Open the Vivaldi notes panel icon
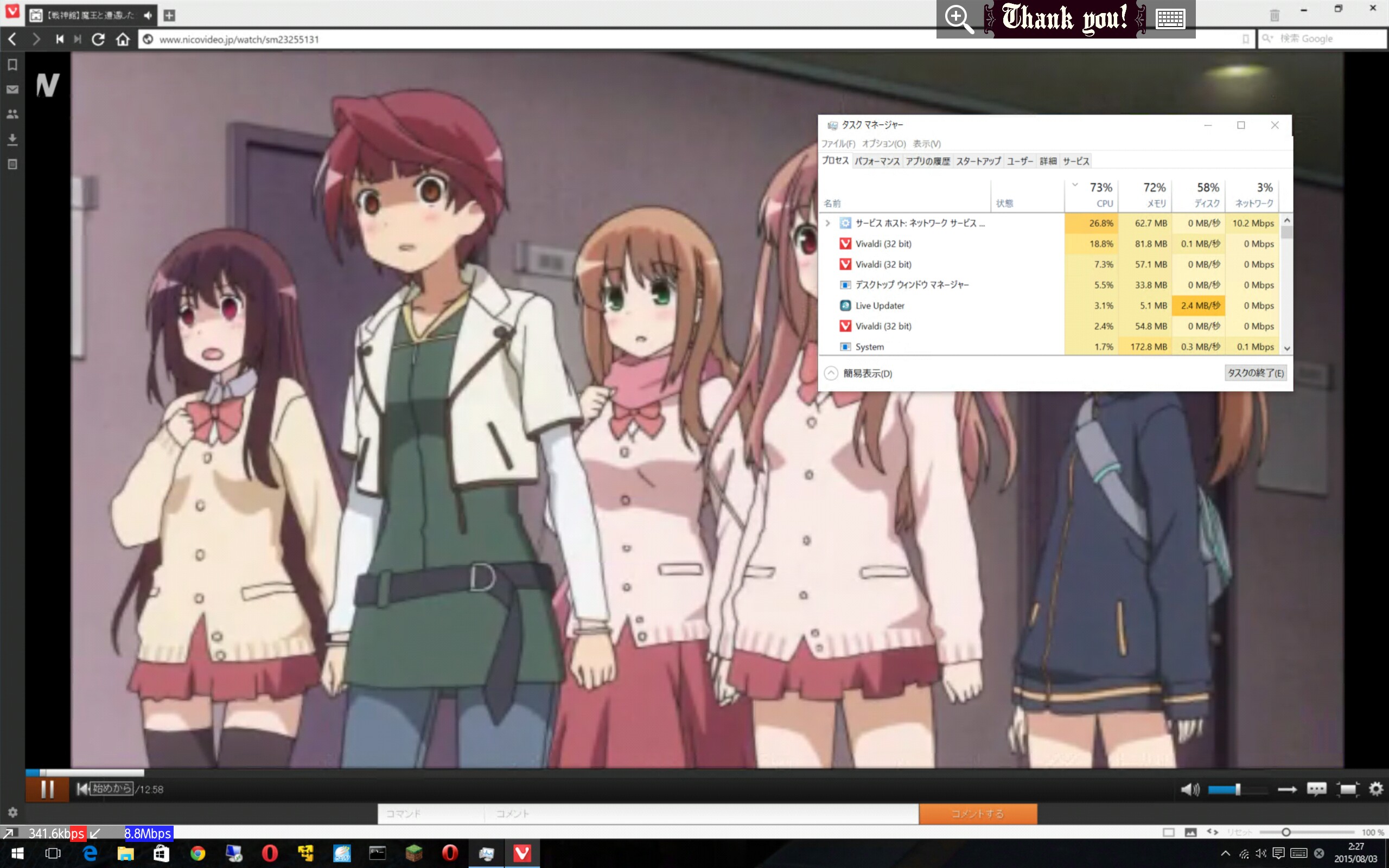Viewport: 1389px width, 868px height. (x=12, y=164)
